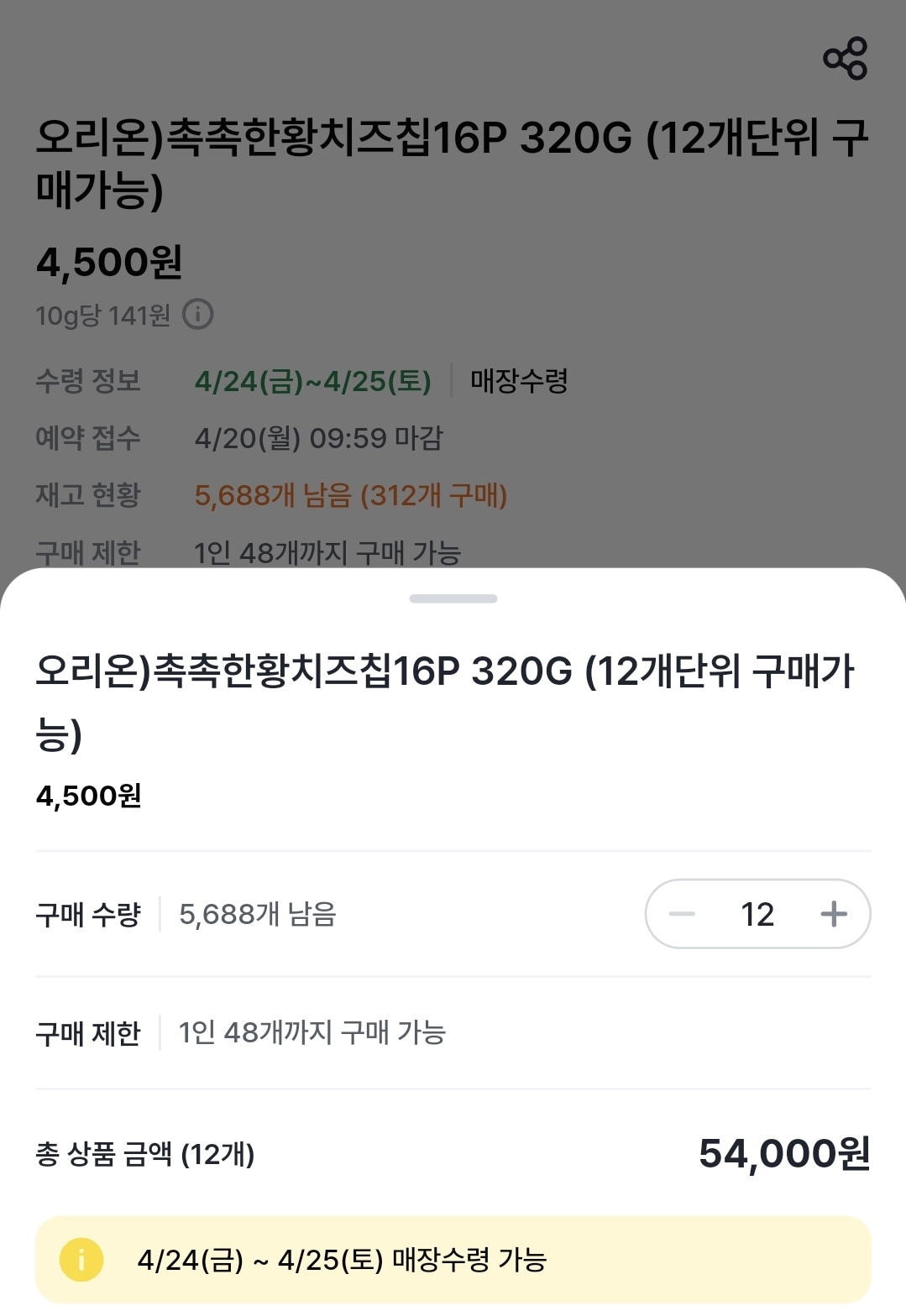Tap the quantity value 12
Screen dimensions: 906x1316
(757, 914)
